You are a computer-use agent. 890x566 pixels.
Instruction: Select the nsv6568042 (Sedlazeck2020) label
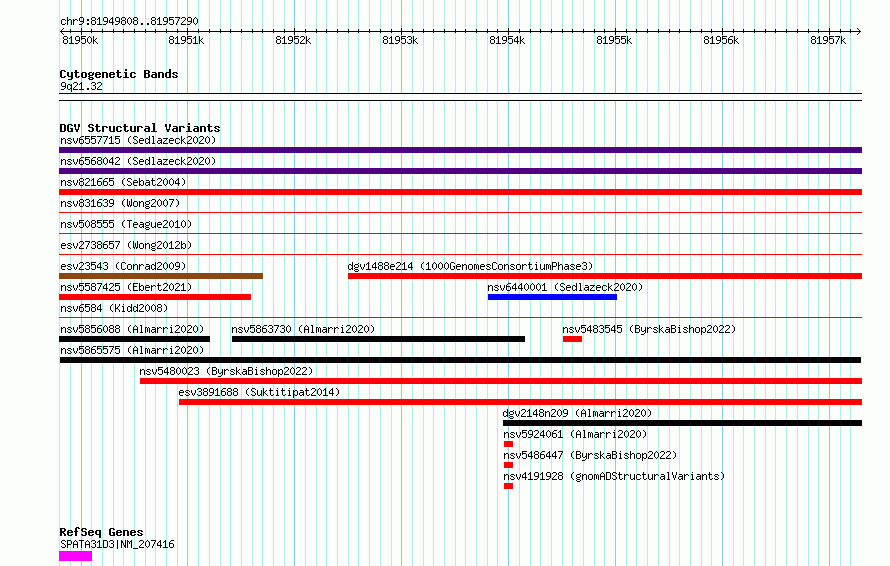coord(138,161)
